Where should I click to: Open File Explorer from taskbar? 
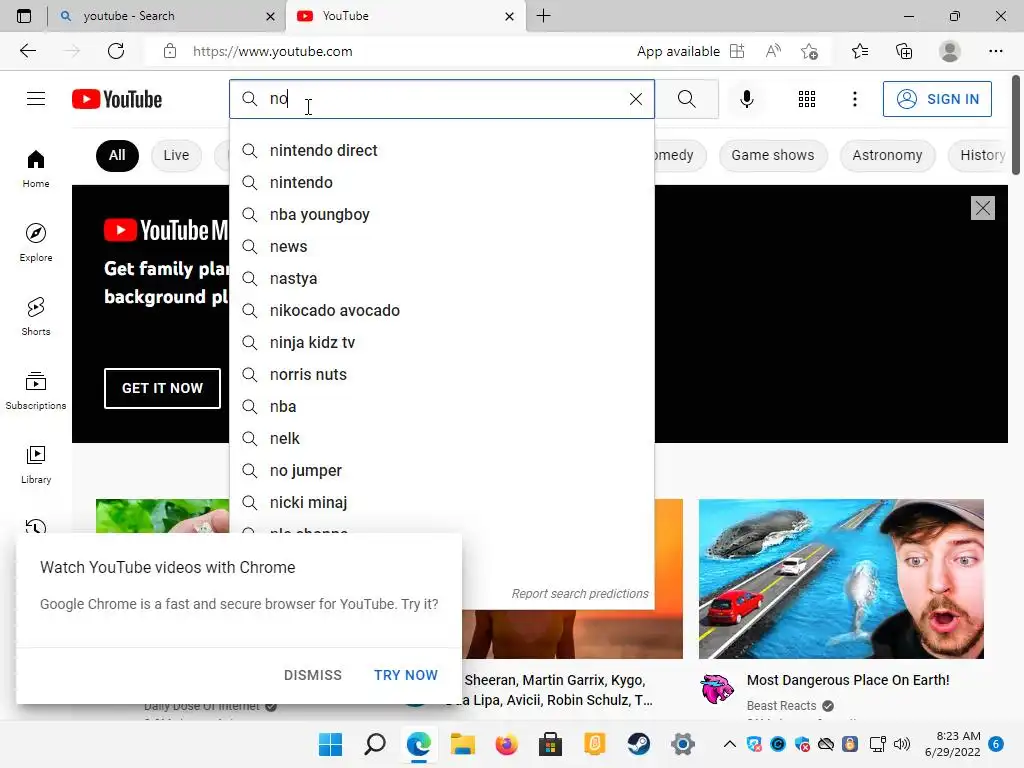[462, 744]
